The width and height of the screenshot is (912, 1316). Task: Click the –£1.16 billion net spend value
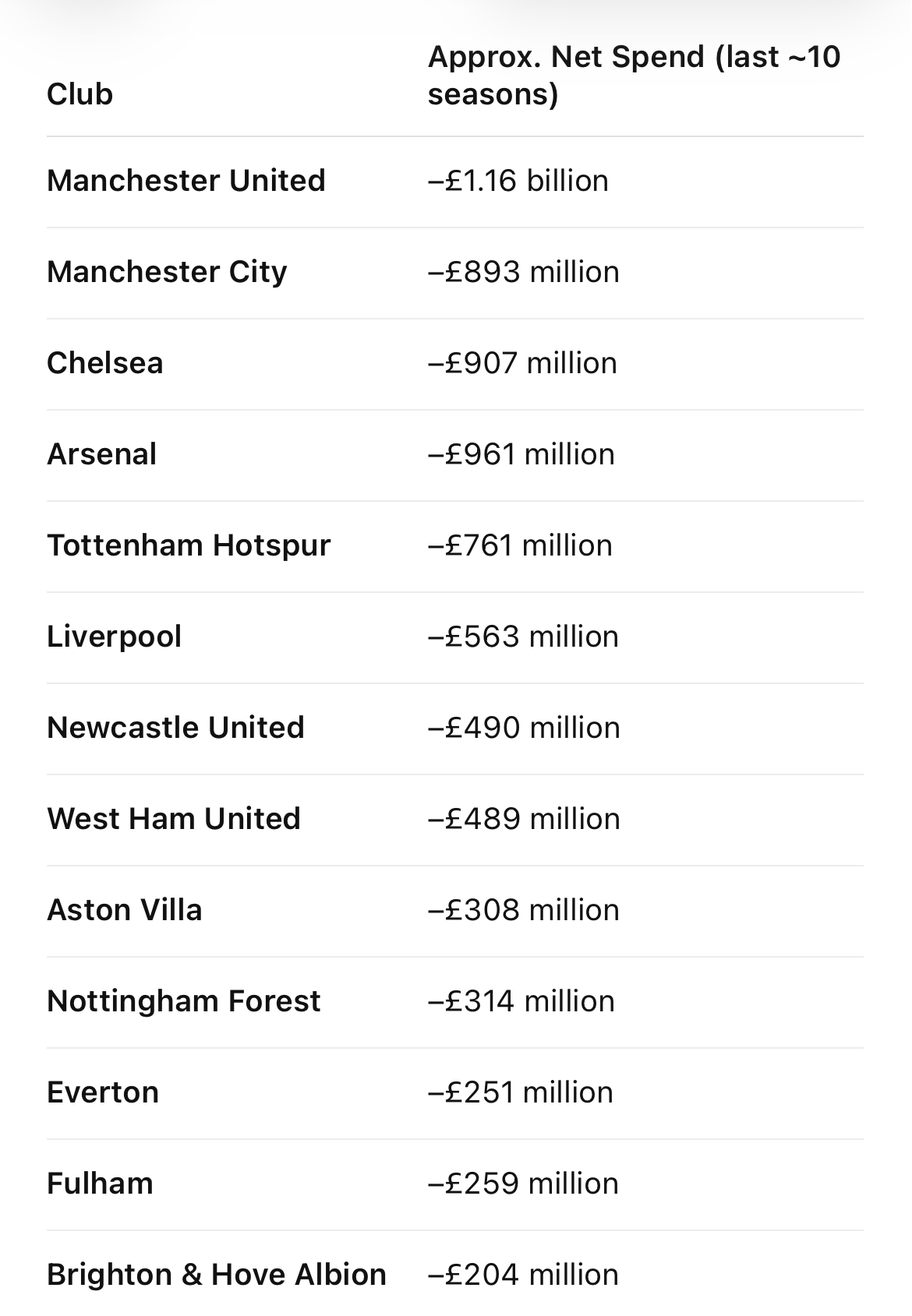[x=518, y=181]
